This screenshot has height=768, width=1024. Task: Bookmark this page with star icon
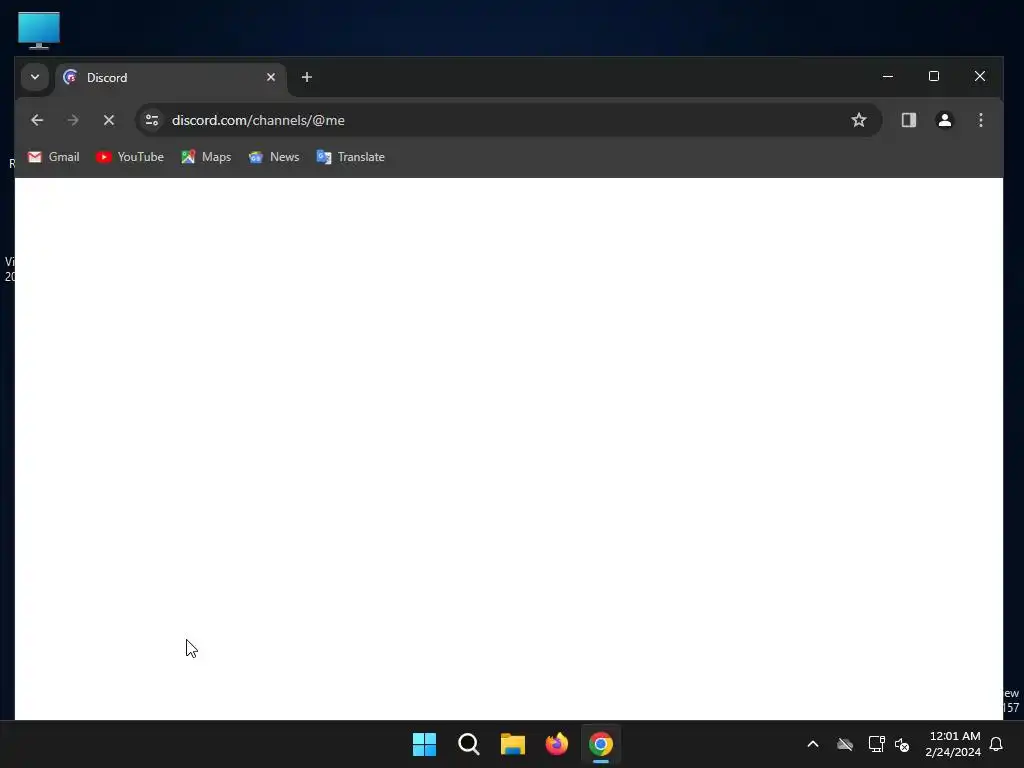[859, 120]
